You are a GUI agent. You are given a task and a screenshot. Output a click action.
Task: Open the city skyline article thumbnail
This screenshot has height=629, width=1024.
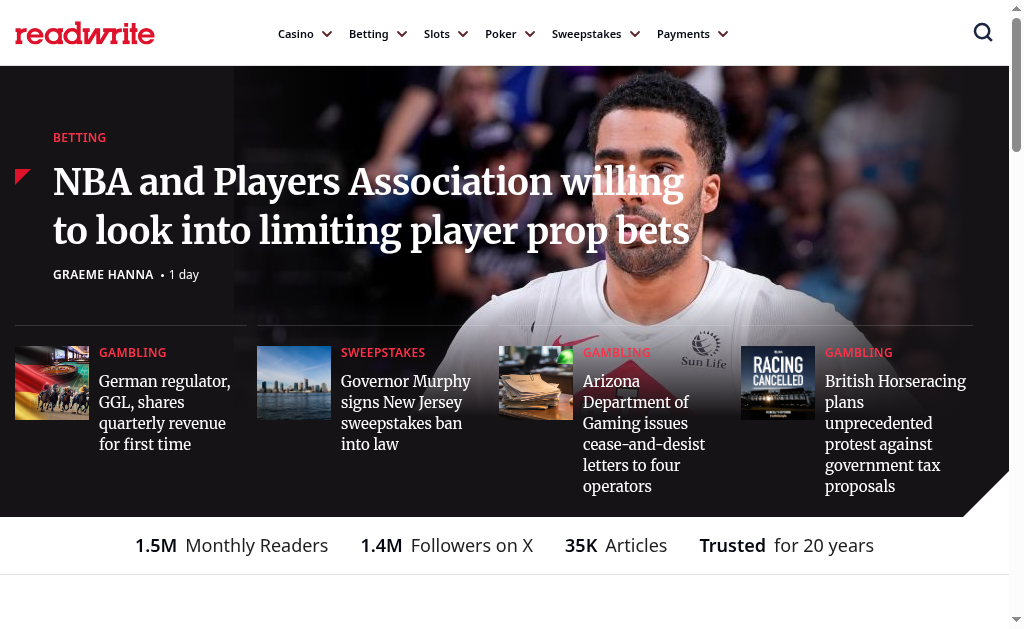coord(294,383)
